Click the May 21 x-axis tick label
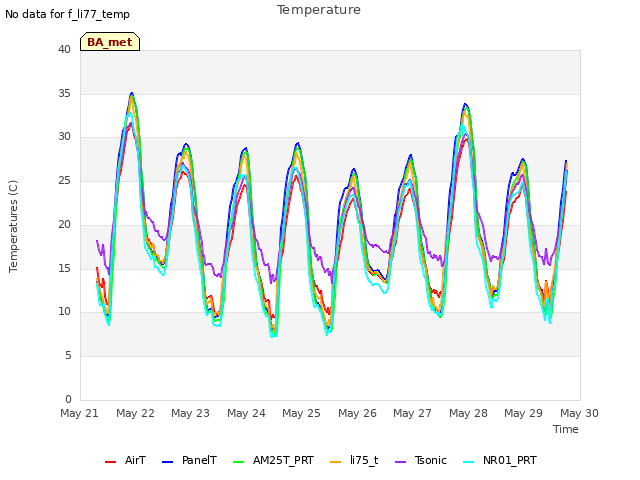The image size is (640, 480). pos(79,413)
